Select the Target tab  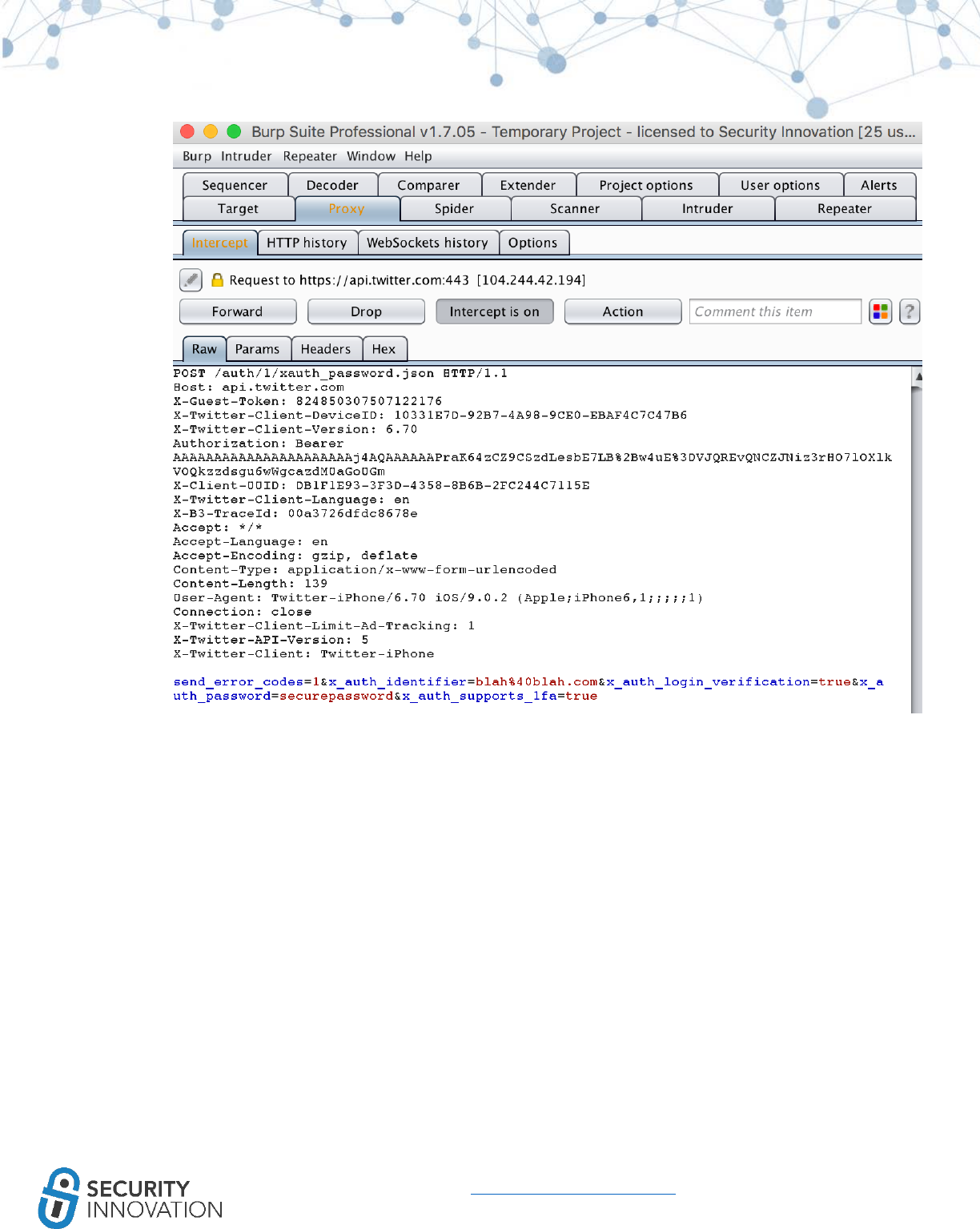click(239, 208)
